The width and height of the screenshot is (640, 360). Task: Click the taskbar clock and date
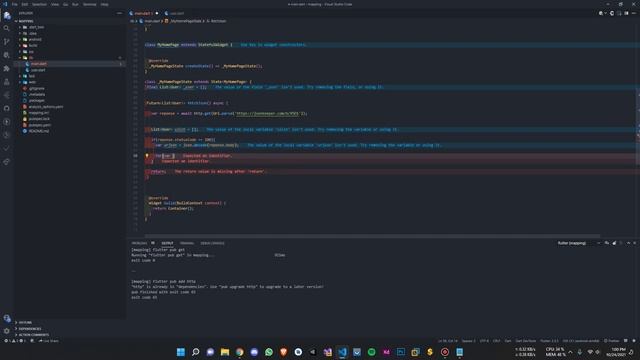click(x=616, y=352)
